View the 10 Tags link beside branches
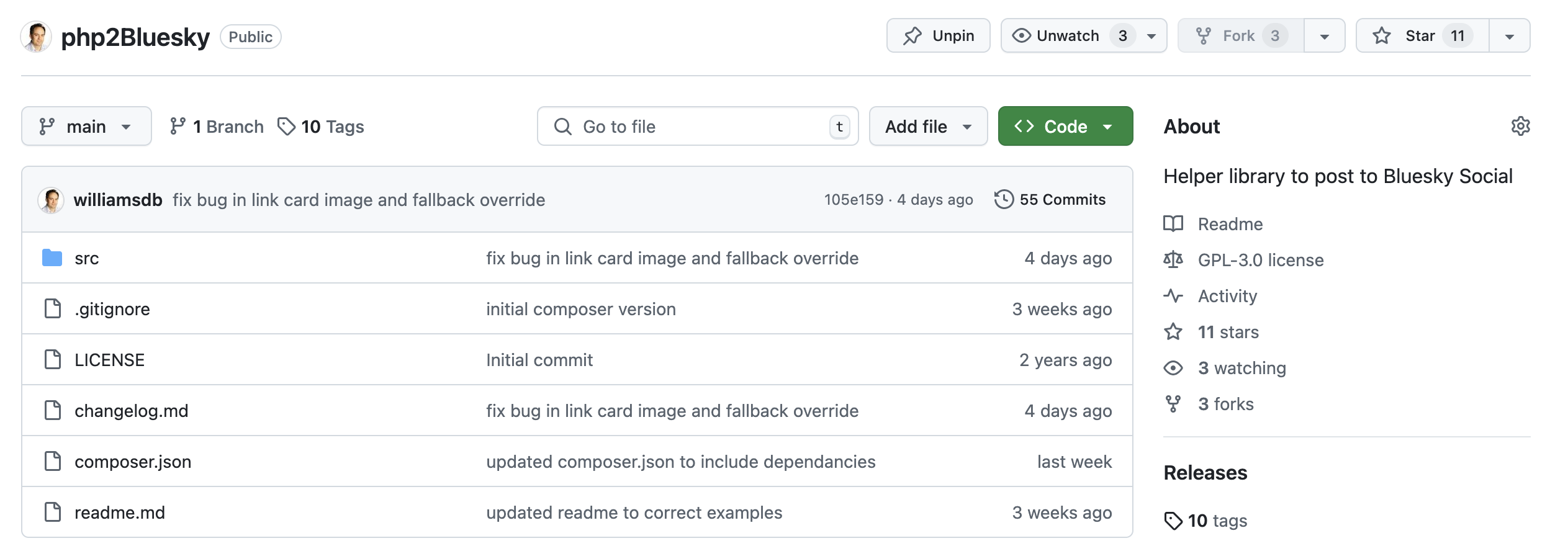The width and height of the screenshot is (1568, 546). pos(320,127)
